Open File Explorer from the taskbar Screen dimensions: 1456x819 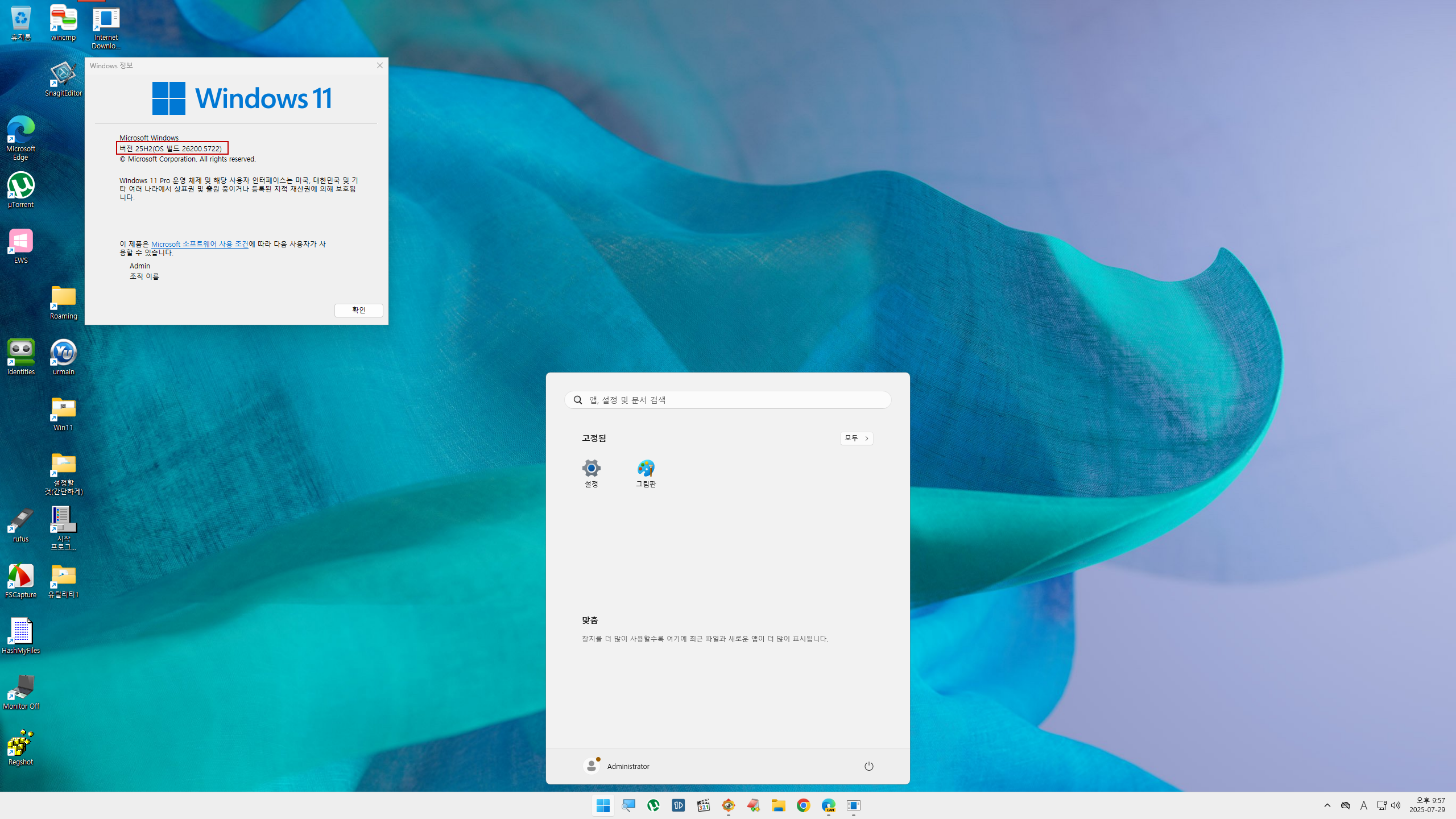[x=778, y=805]
